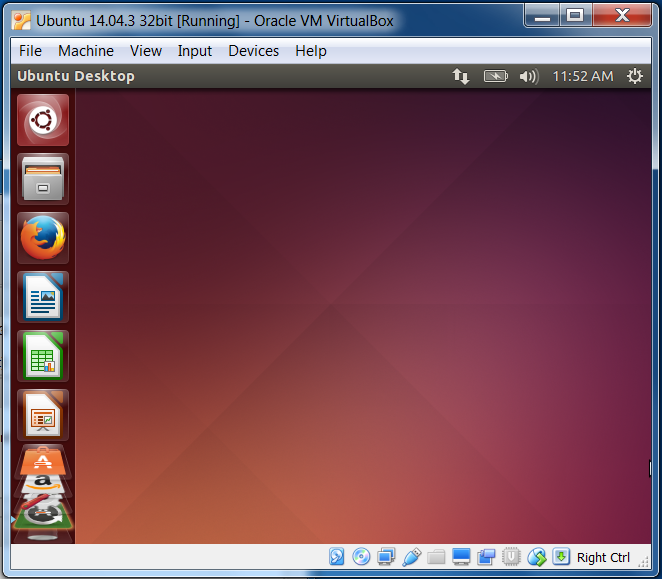Open the Help menu

pos(311,51)
